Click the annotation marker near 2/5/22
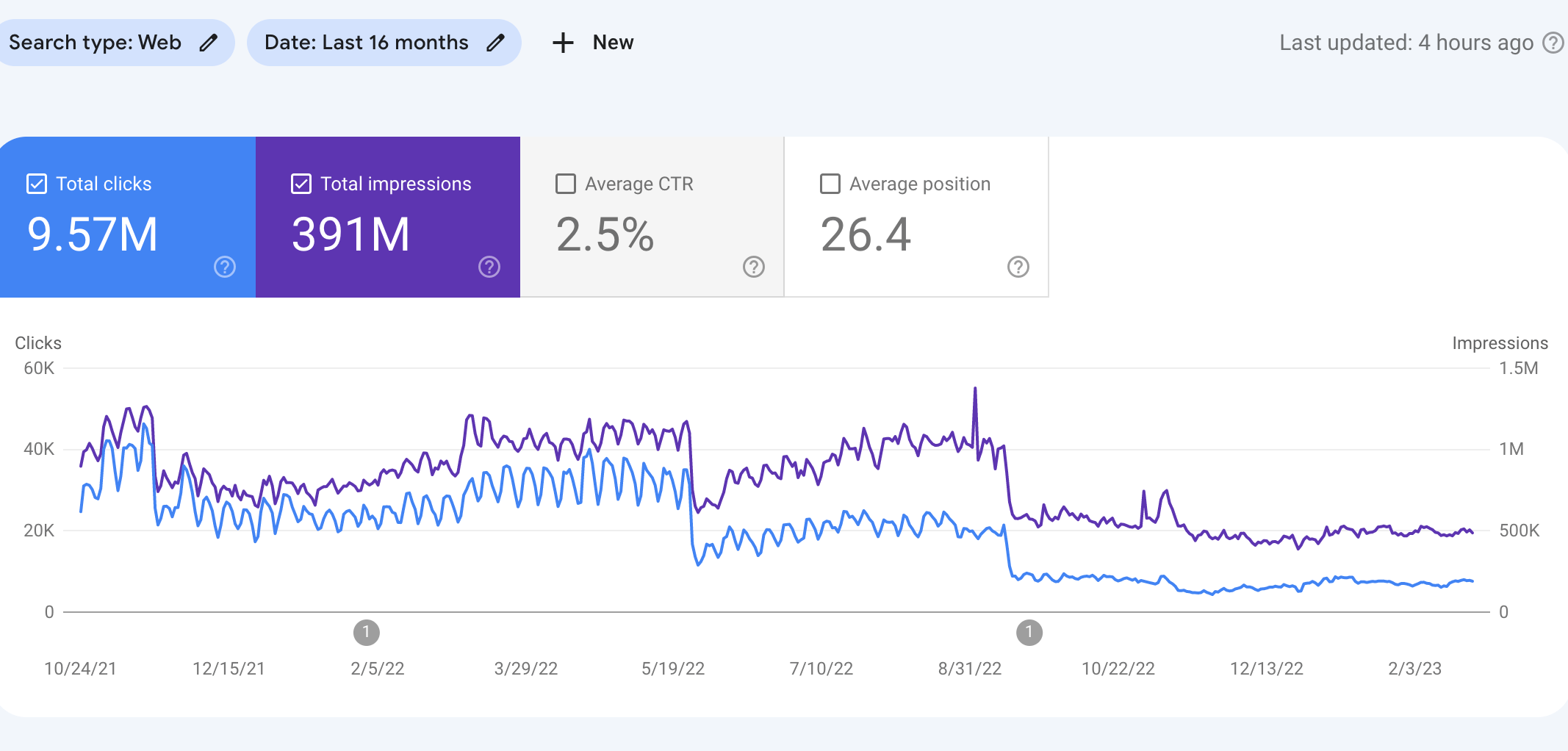This screenshot has height=751, width=1568. coord(367,633)
